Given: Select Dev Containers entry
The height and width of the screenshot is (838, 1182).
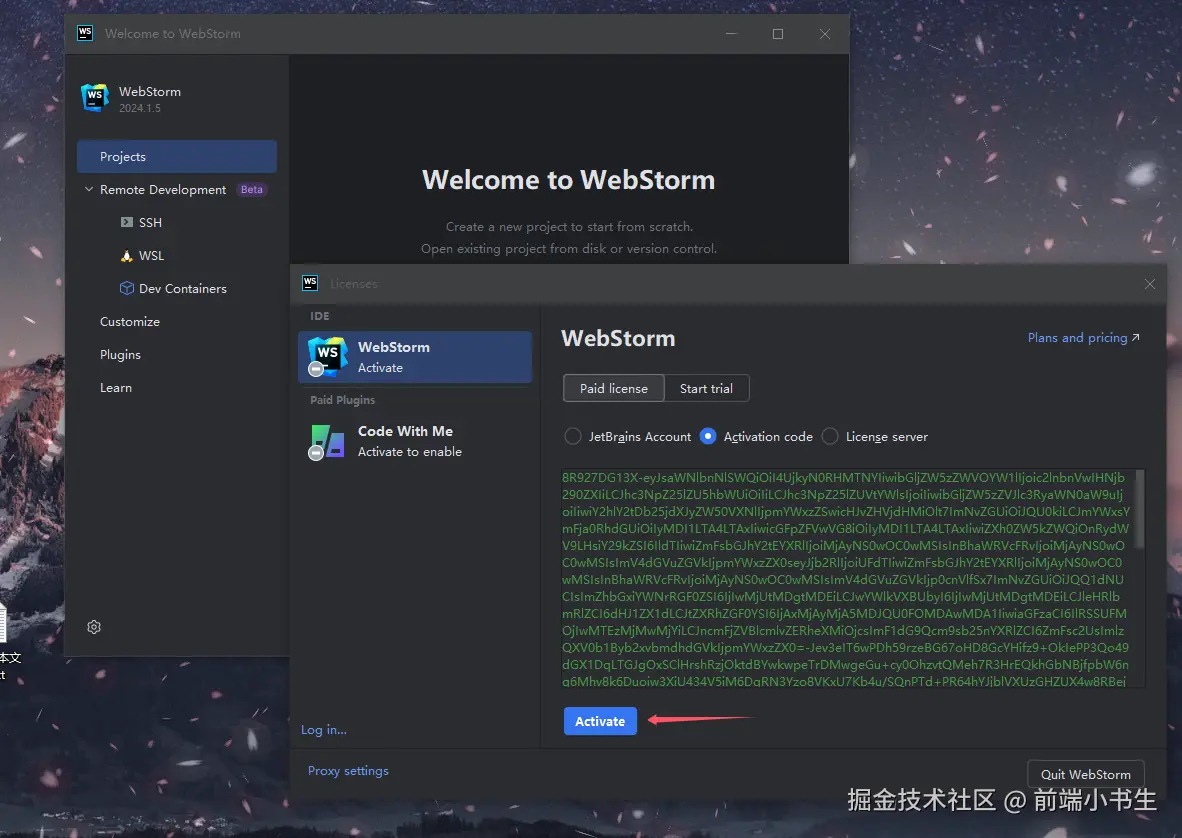Looking at the screenshot, I should tap(182, 289).
